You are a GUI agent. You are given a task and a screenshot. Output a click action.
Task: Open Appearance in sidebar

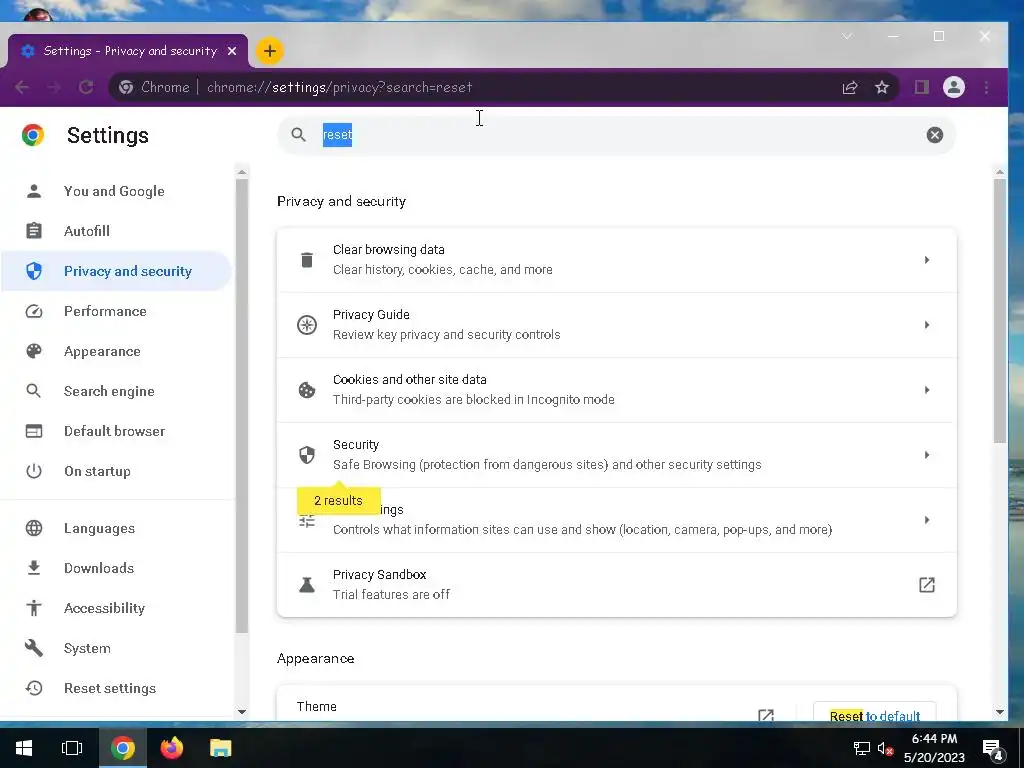tap(116, 351)
